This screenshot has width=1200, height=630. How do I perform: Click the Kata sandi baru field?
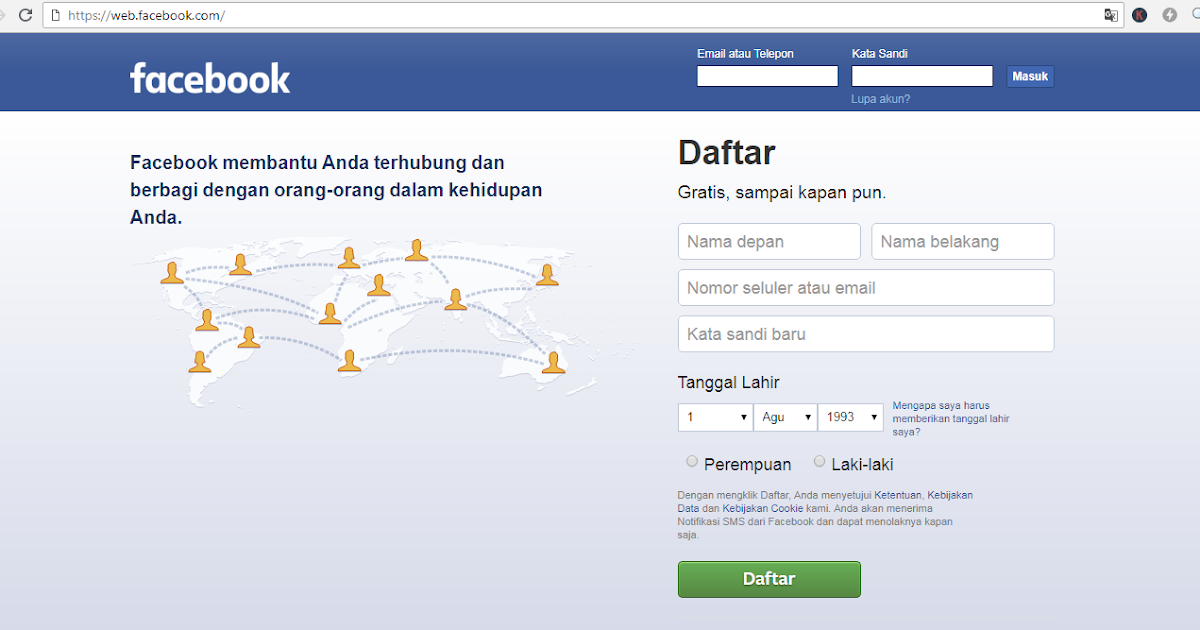[x=866, y=334]
